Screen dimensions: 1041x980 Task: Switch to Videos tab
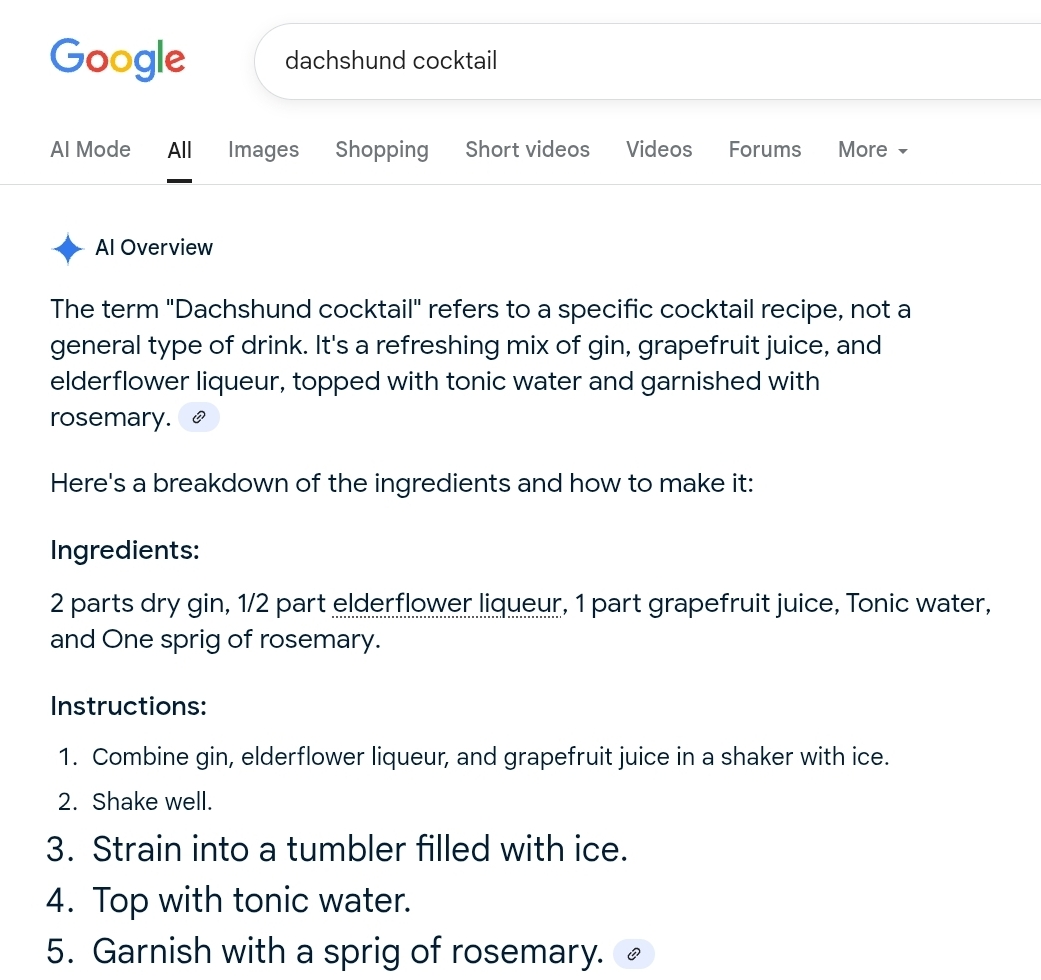coord(659,150)
